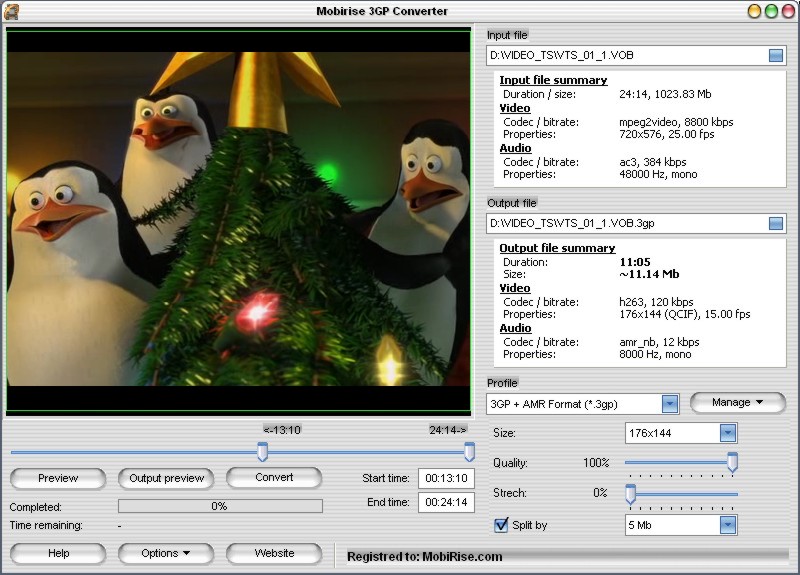Click the Output preview button
This screenshot has width=800, height=575.
point(166,479)
